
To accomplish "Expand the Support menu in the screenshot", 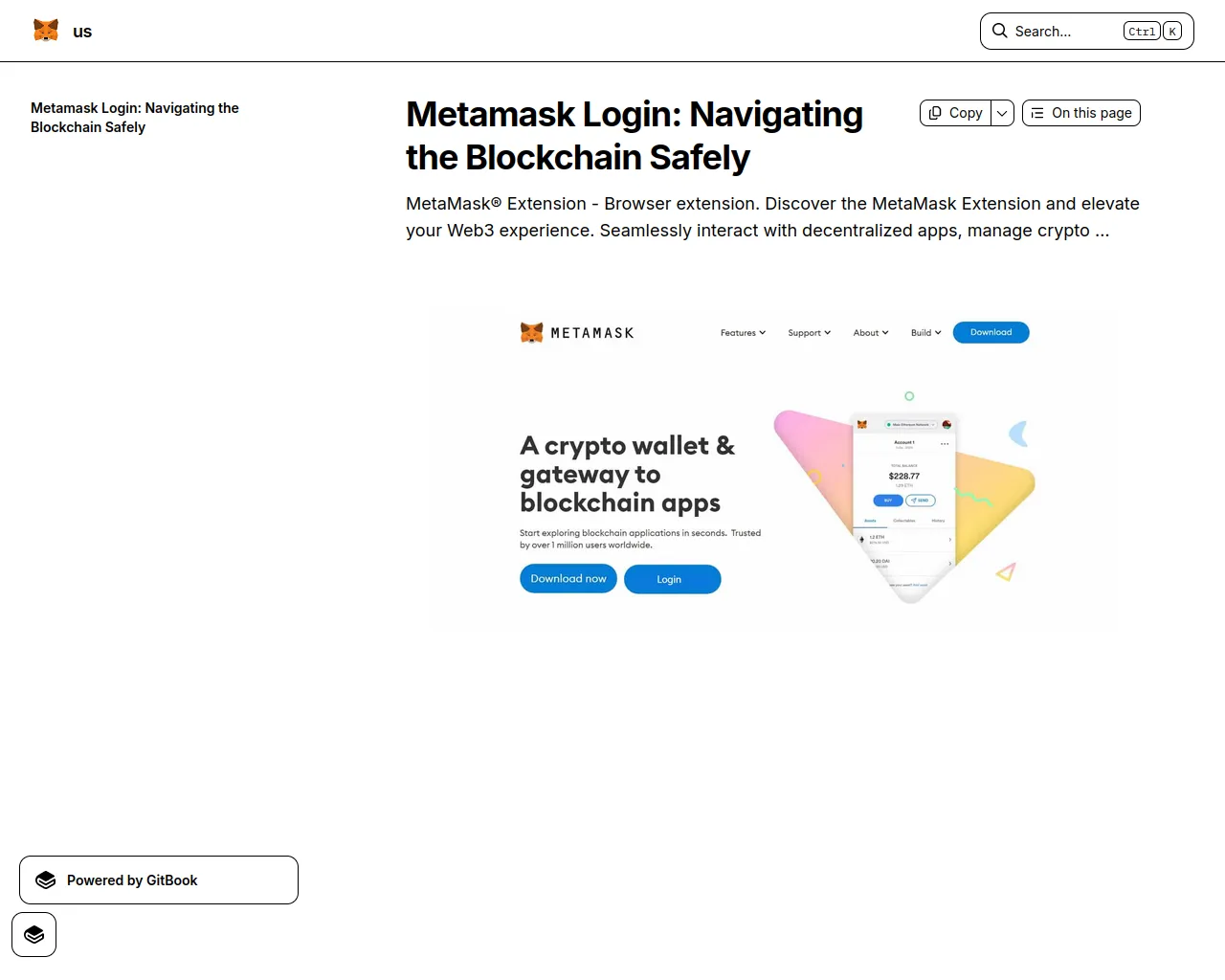I will point(809,333).
